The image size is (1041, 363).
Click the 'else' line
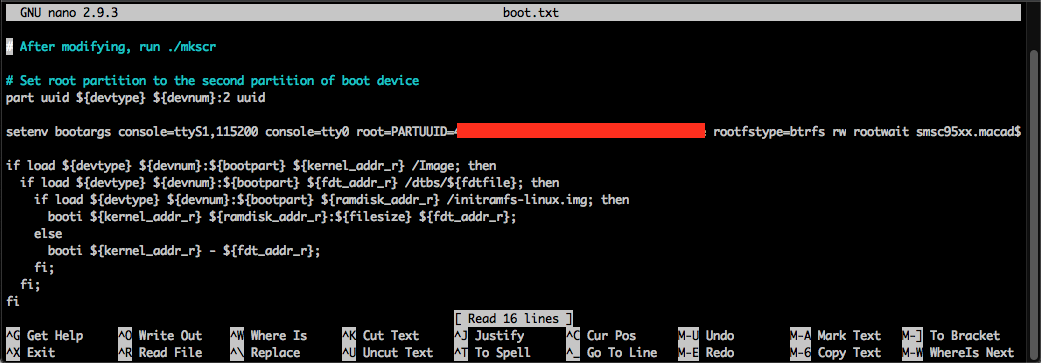tap(47, 234)
